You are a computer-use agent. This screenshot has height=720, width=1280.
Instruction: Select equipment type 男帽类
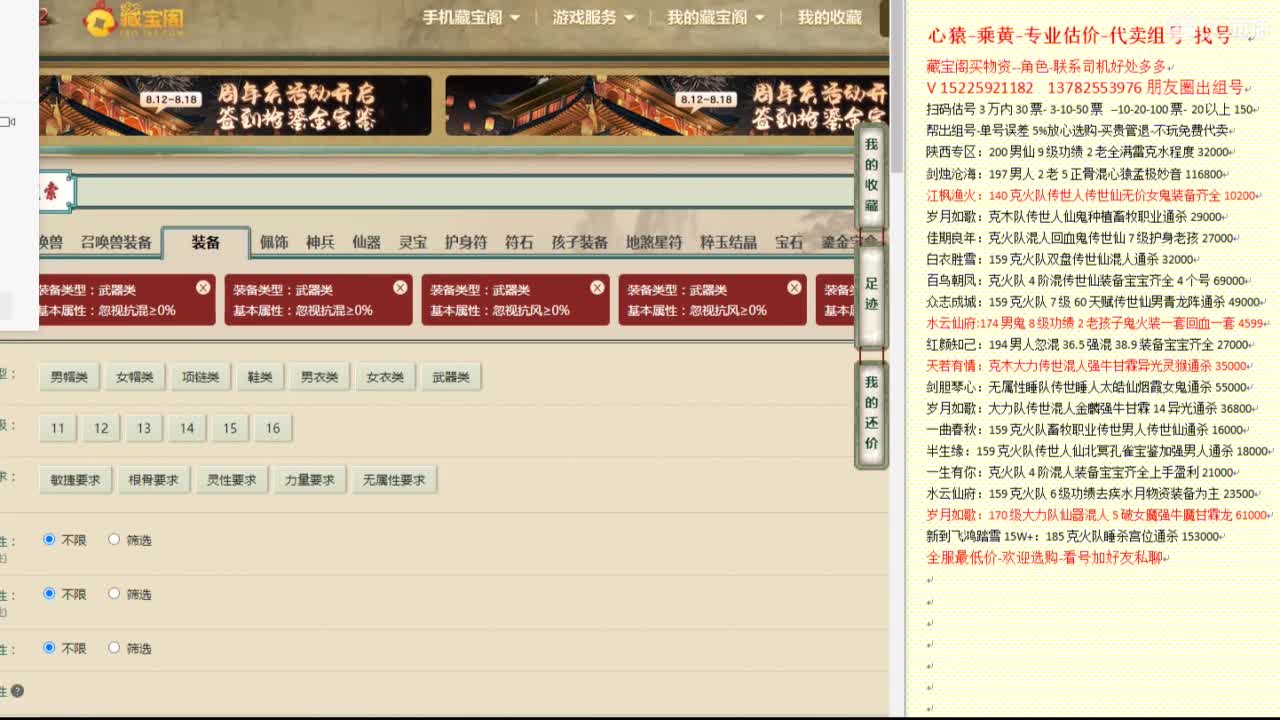coord(69,377)
